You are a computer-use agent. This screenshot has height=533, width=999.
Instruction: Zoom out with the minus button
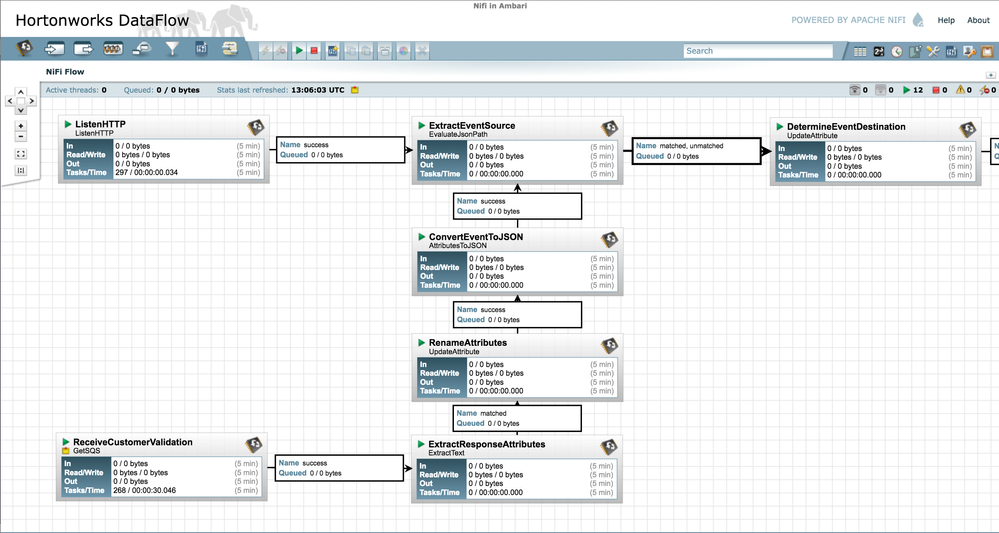click(x=21, y=137)
